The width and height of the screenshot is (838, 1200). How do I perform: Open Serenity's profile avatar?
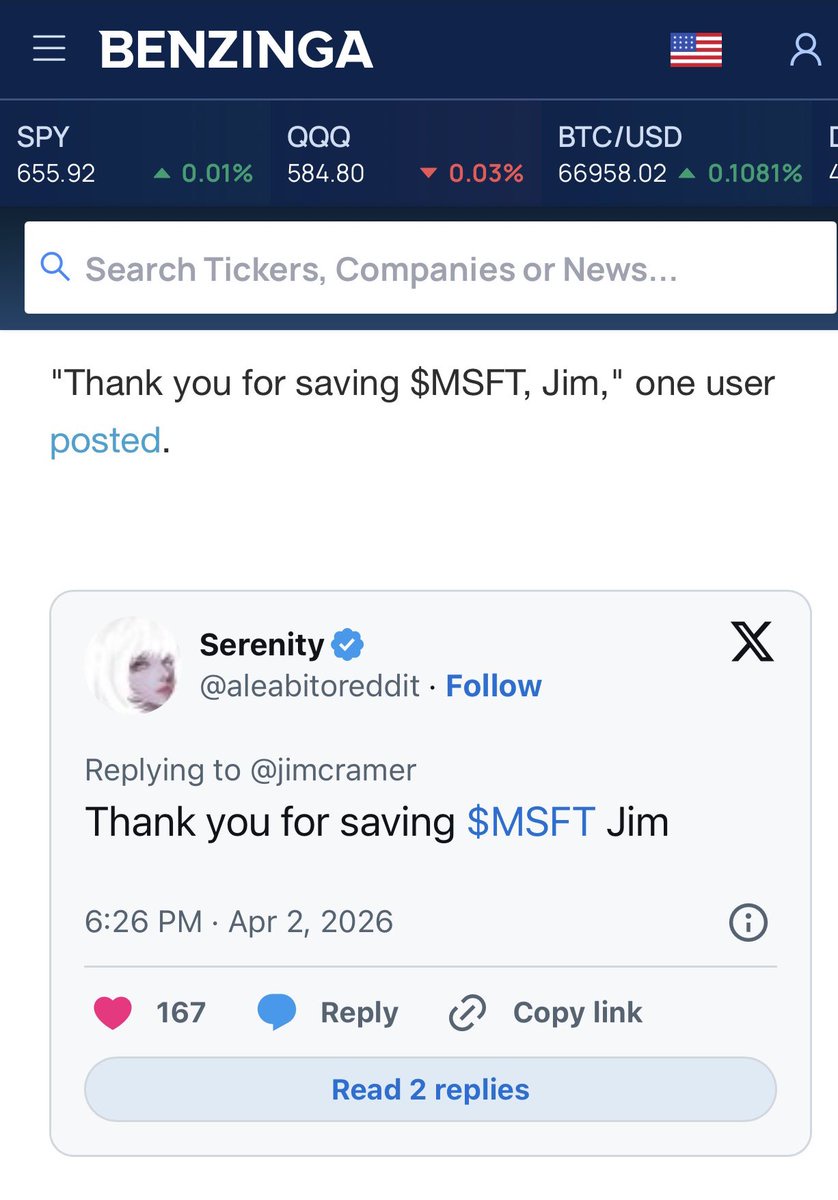click(x=132, y=665)
